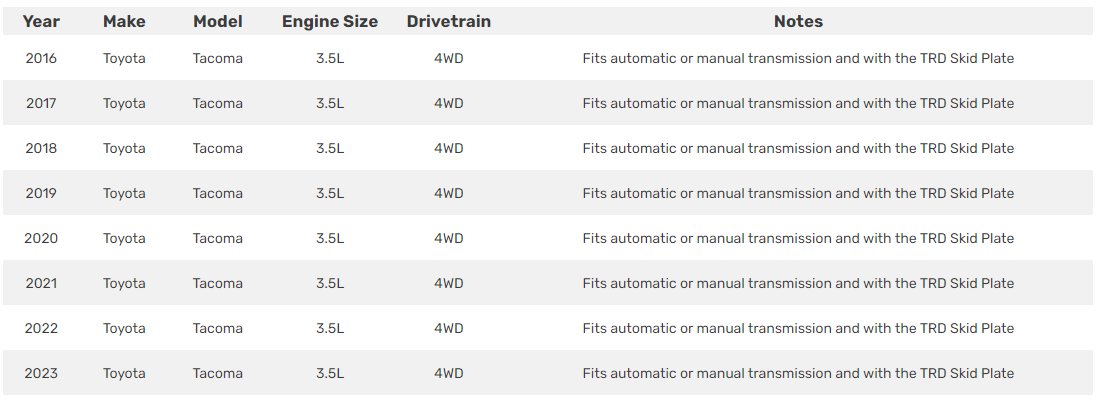Click Toyota in the 2016 row
The width and height of the screenshot is (1098, 403).
[x=124, y=59]
